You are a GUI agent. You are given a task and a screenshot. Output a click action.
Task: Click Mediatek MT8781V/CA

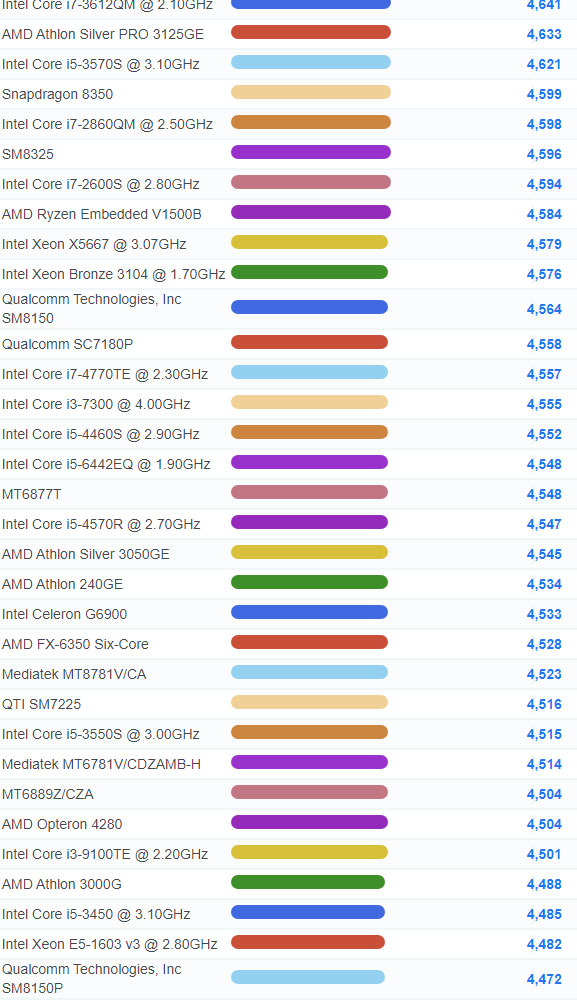(74, 674)
